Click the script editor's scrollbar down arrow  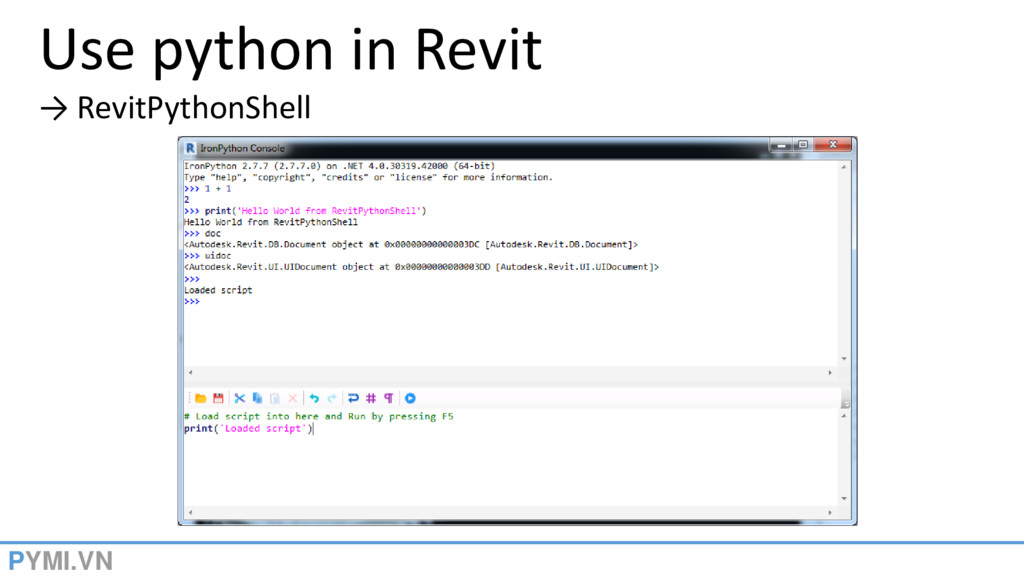coord(844,499)
